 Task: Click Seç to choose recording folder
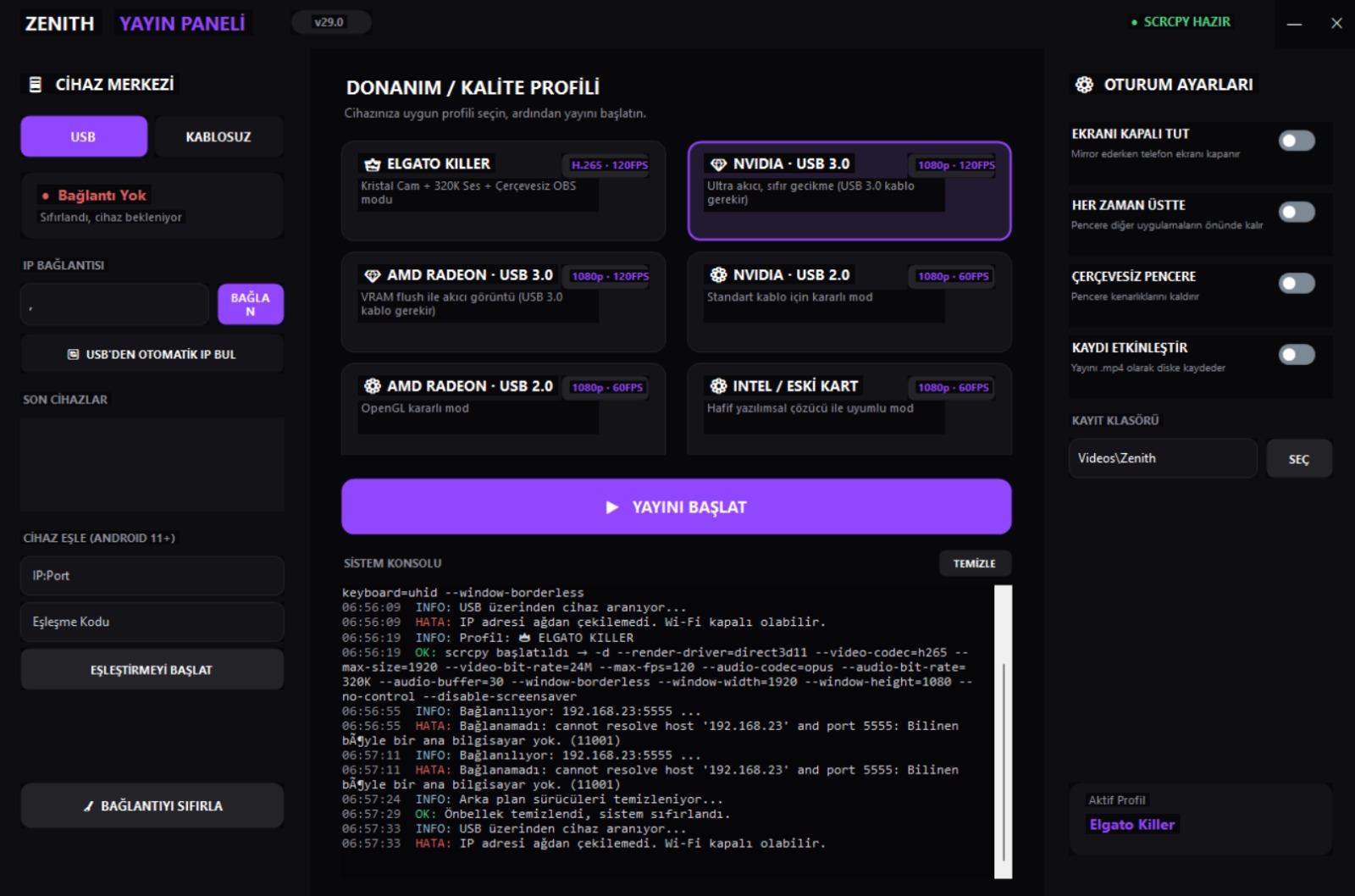tap(1299, 459)
